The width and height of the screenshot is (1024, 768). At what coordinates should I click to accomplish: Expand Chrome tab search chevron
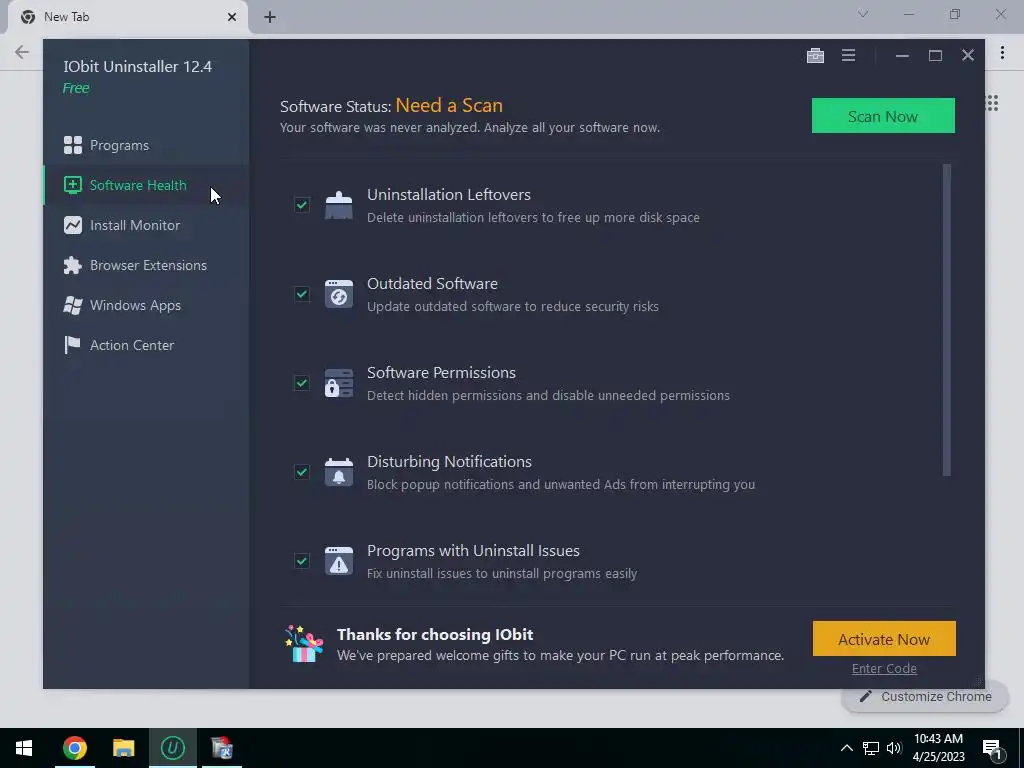[863, 14]
